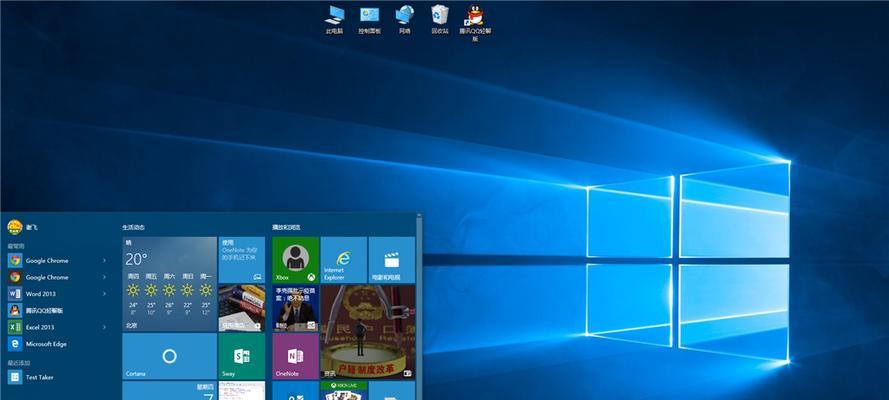Open the Cortana tile

(170, 356)
